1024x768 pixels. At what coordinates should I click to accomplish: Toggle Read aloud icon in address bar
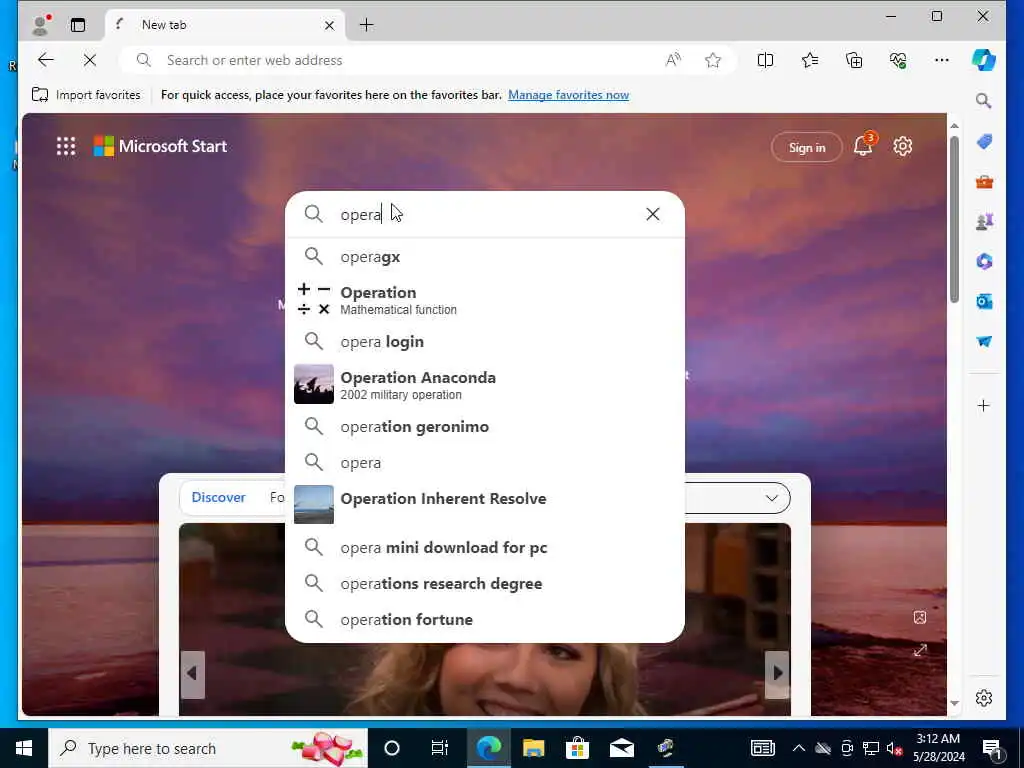click(x=673, y=60)
